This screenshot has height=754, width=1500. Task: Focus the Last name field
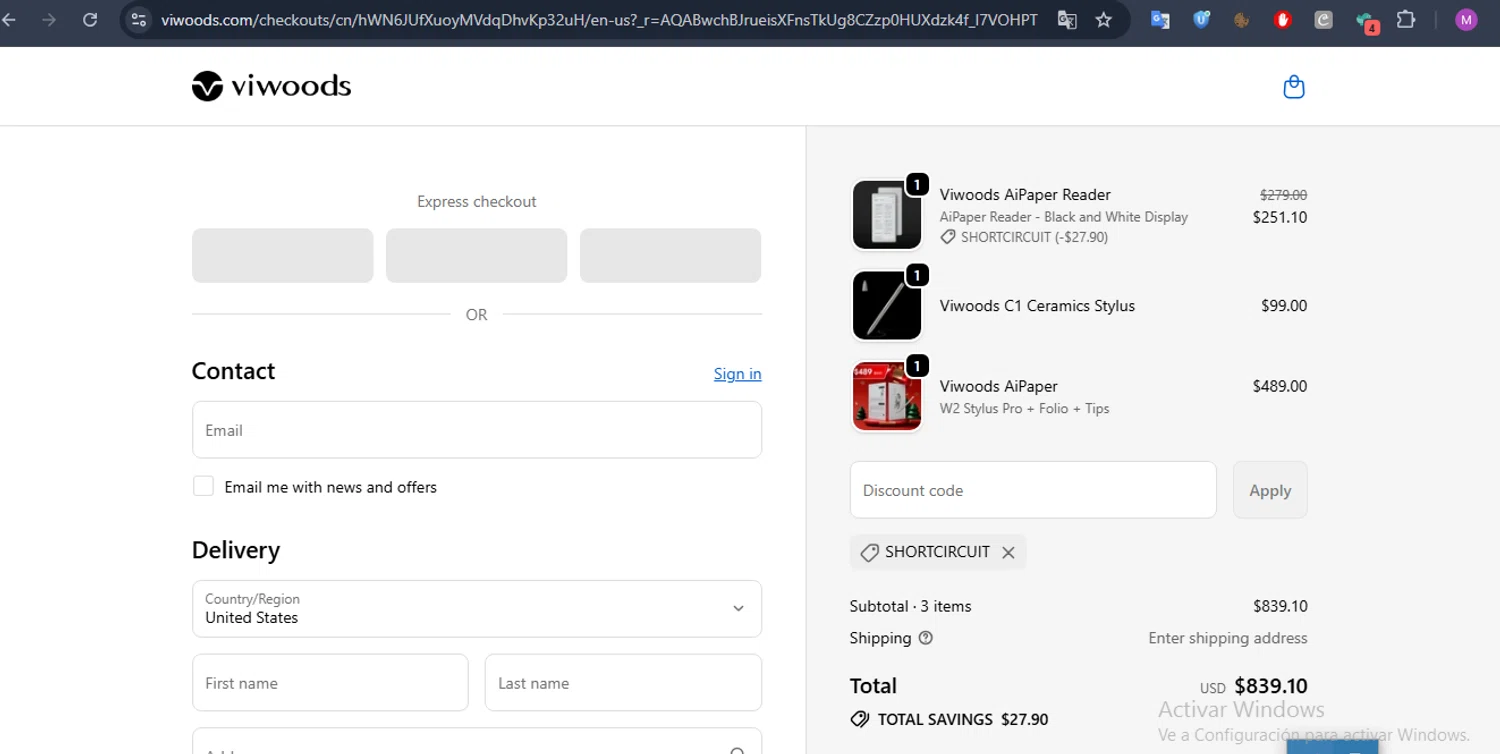pos(623,682)
